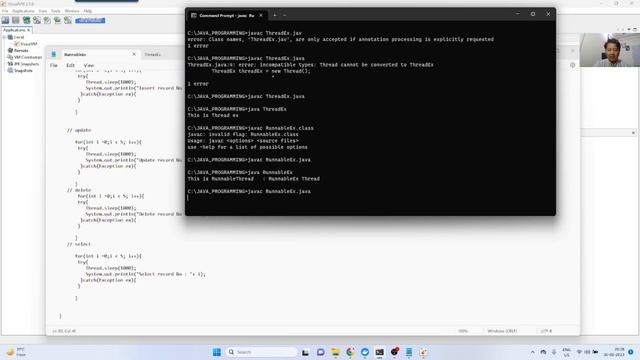Click the taskbar Search box

(262, 352)
